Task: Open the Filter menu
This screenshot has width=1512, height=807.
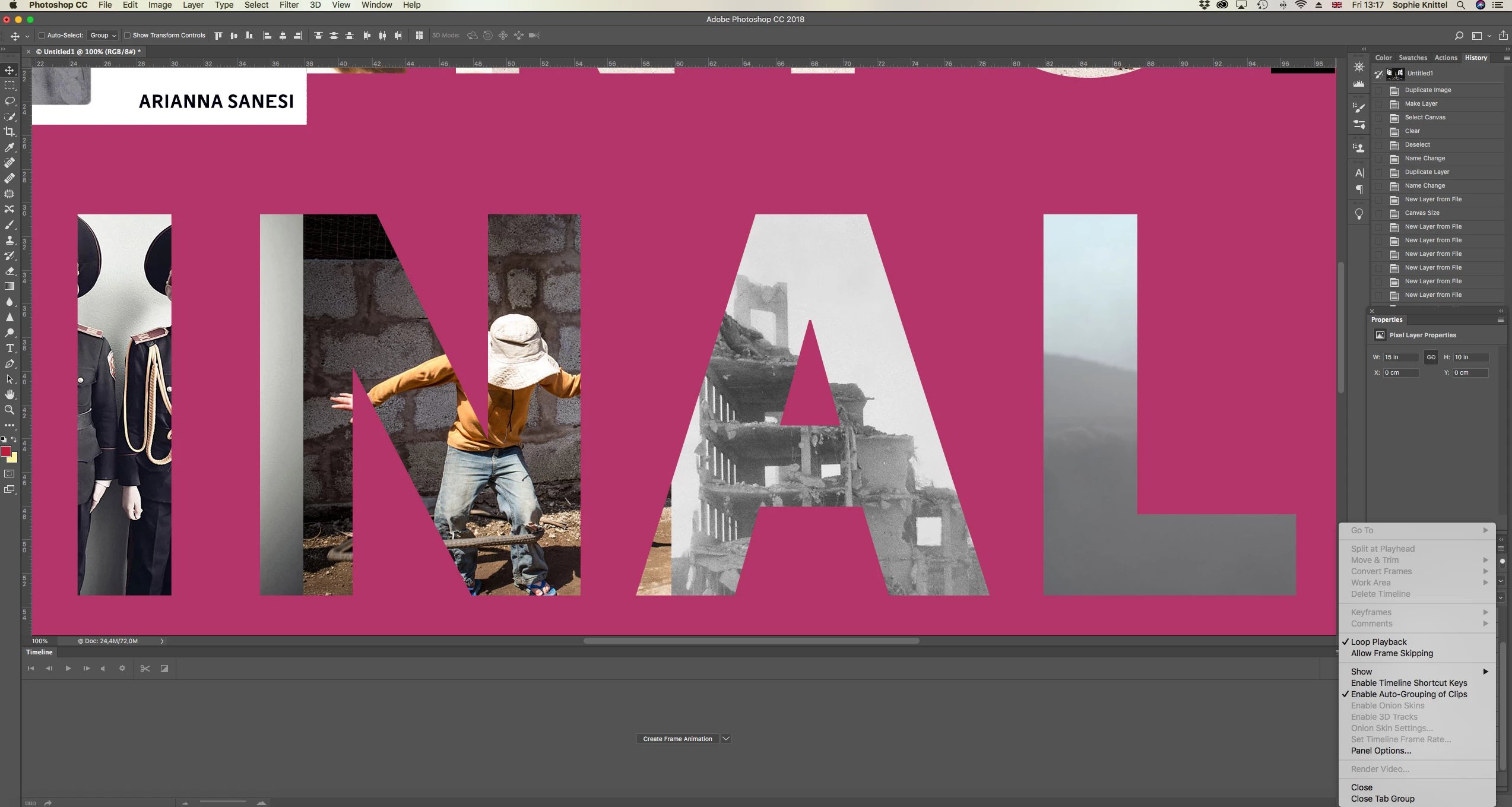Action: point(289,5)
